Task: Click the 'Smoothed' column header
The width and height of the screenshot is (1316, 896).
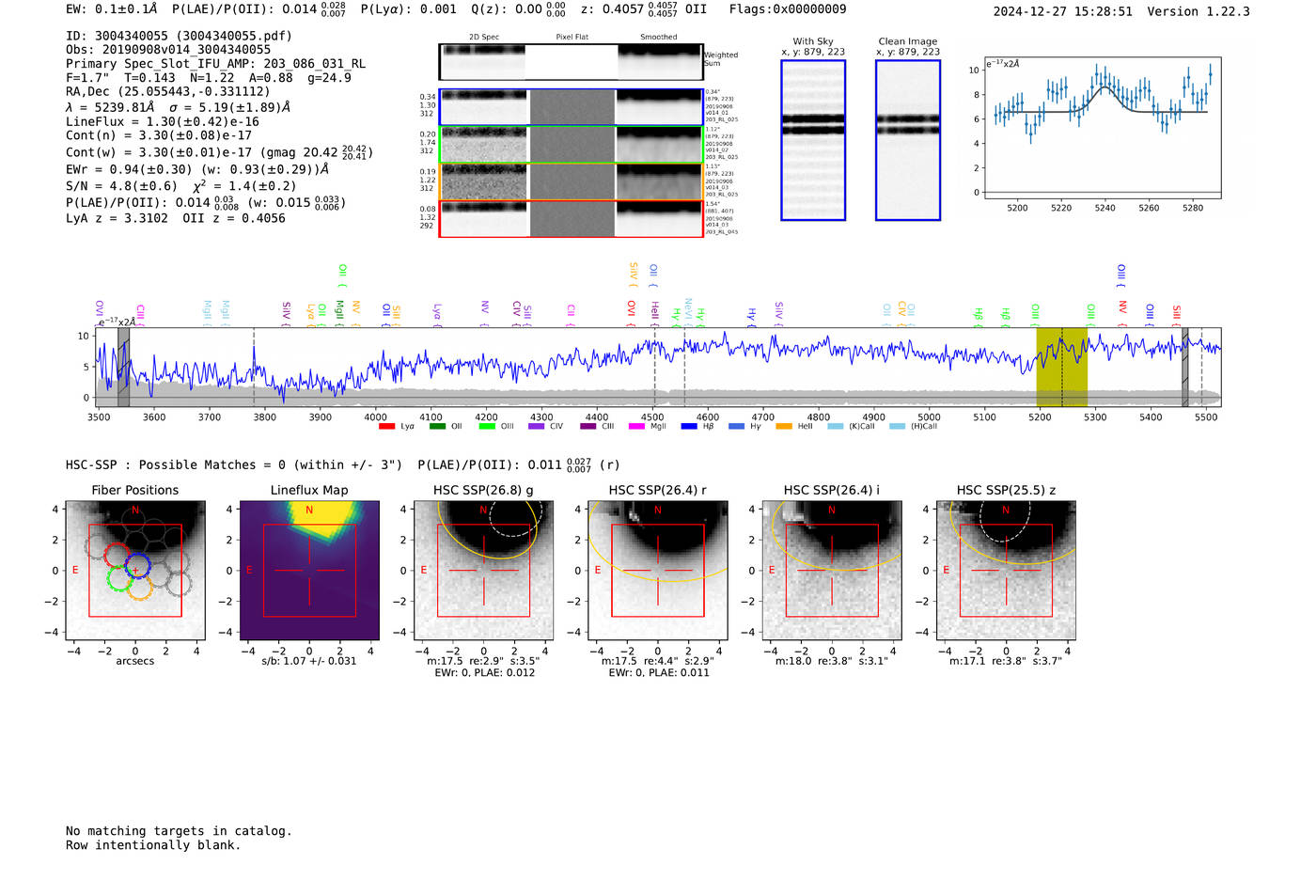Action: point(658,37)
